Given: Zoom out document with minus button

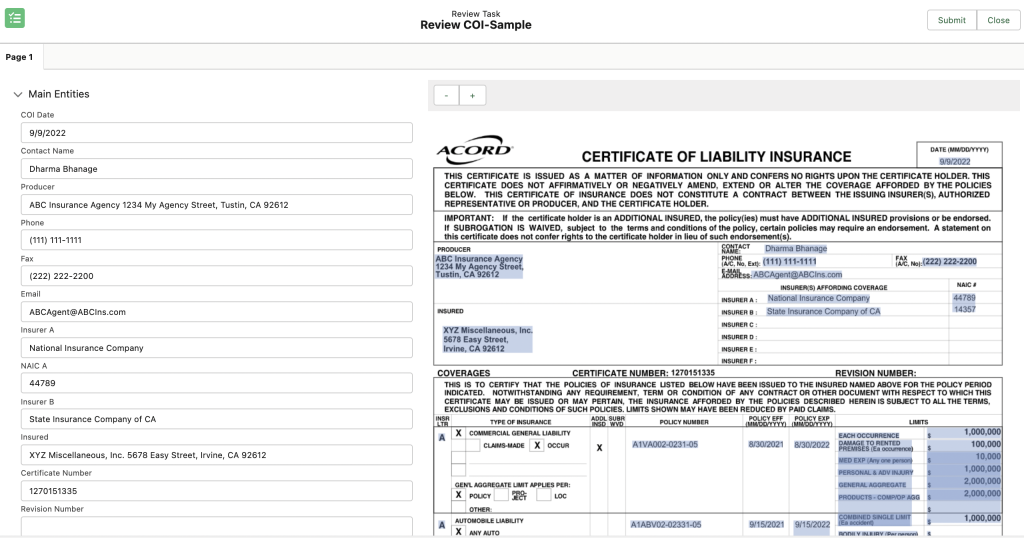Looking at the screenshot, I should 446,95.
